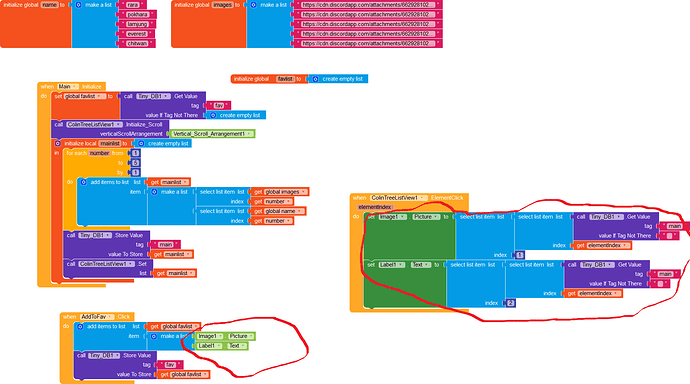
Task: Open get elementIndex dropdown in set Image1.Picture
Action: pyautogui.click(x=625, y=245)
